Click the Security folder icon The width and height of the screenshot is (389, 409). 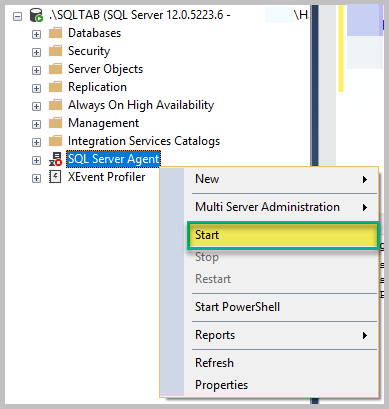55,51
